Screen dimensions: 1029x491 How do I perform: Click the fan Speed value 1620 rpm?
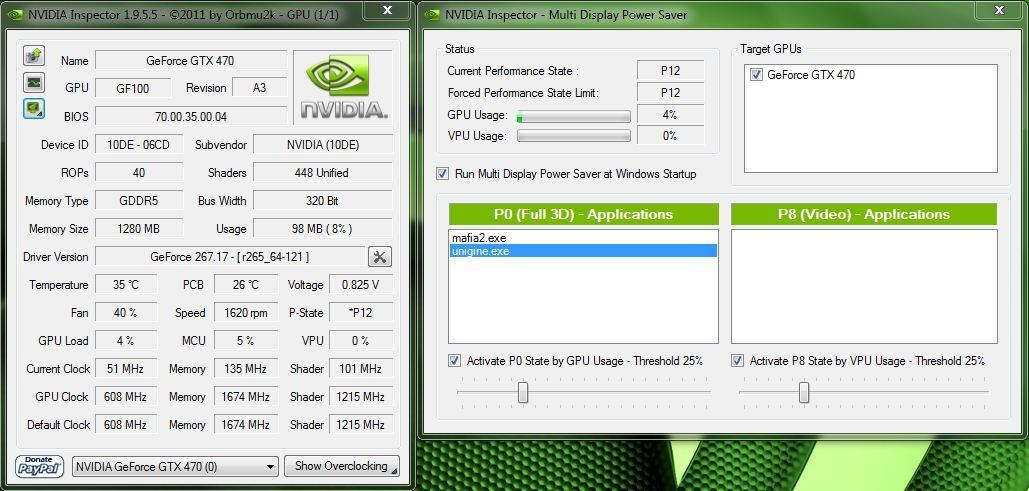246,313
